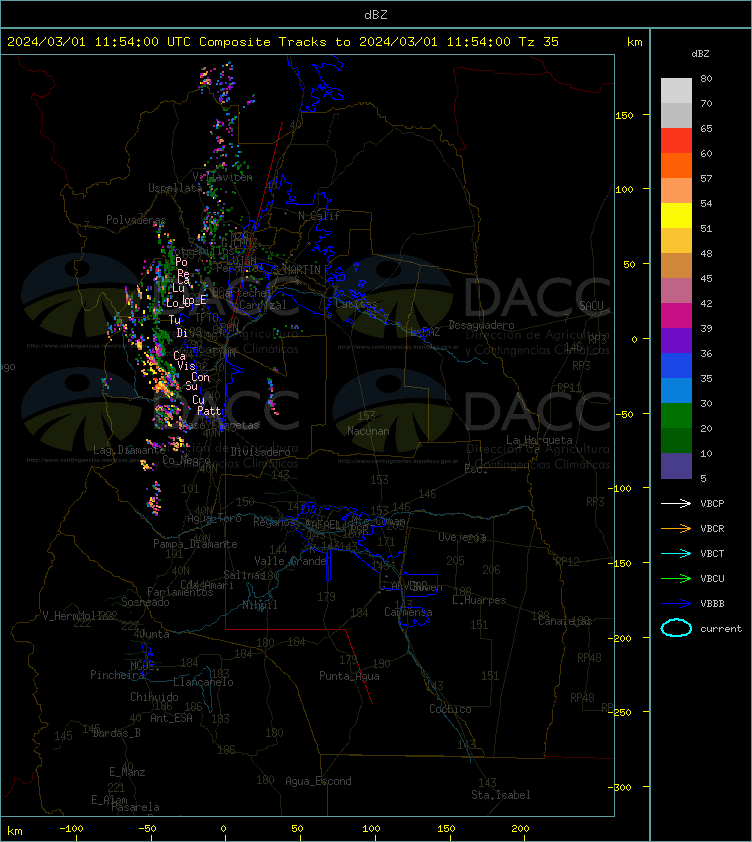Viewport: 752px width, 842px height.
Task: Click the 'Nihuil' map label
Action: click(x=260, y=605)
